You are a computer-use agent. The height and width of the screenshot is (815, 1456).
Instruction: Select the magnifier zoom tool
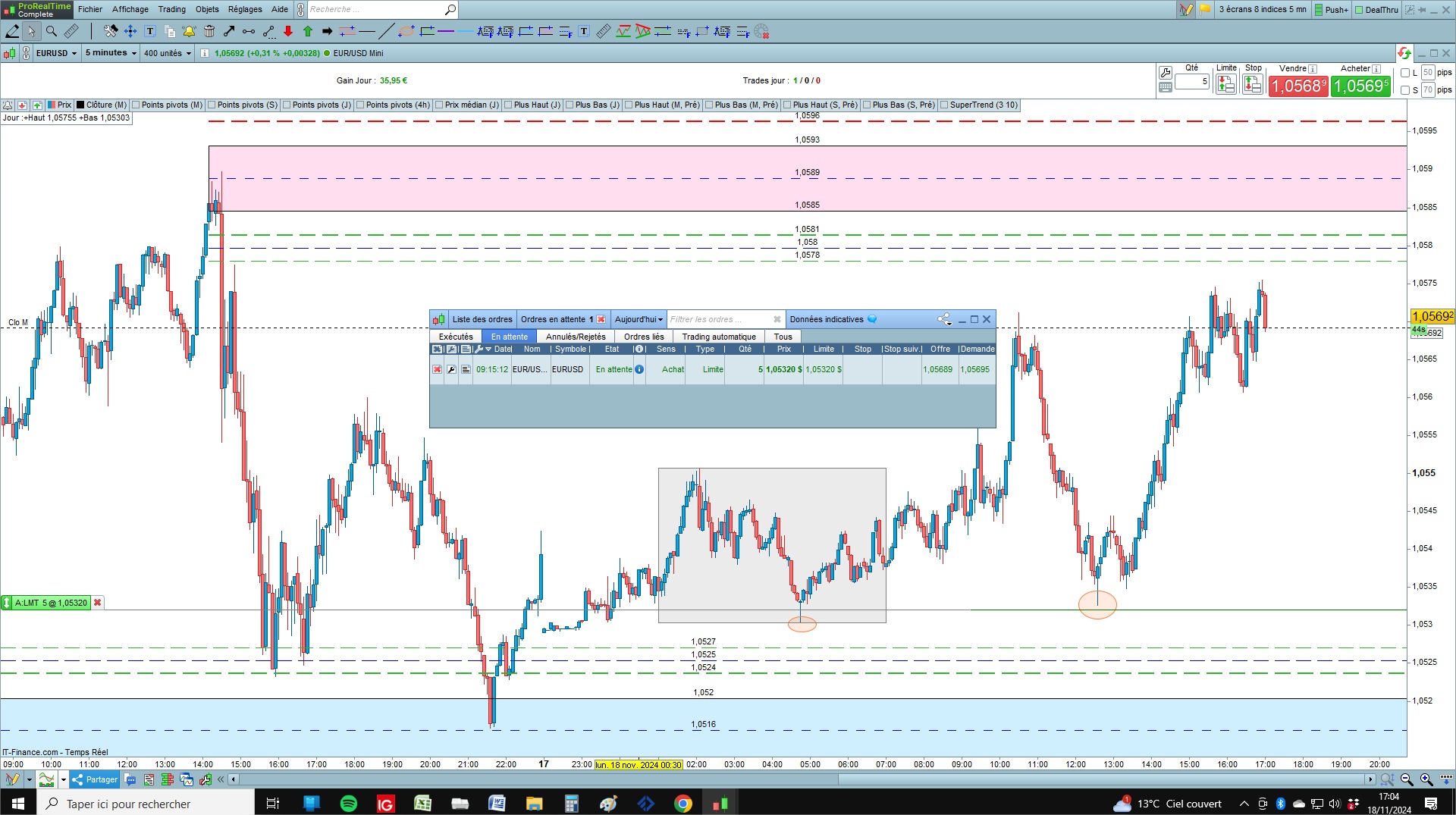pyautogui.click(x=52, y=31)
